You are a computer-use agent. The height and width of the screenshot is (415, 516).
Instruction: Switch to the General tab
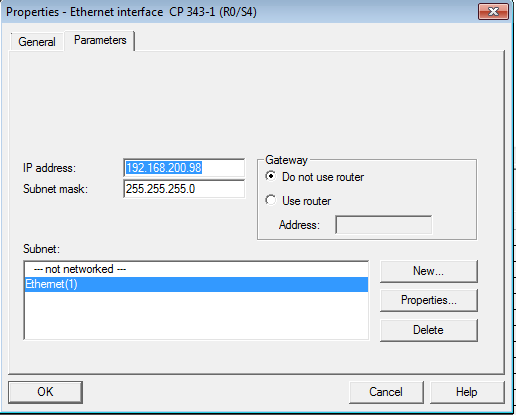click(x=37, y=42)
